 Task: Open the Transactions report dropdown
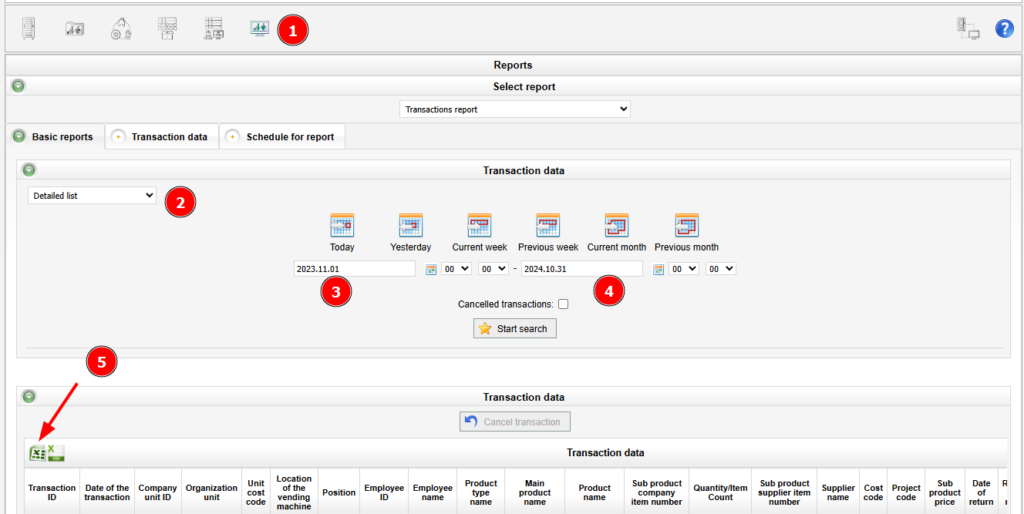coord(515,109)
